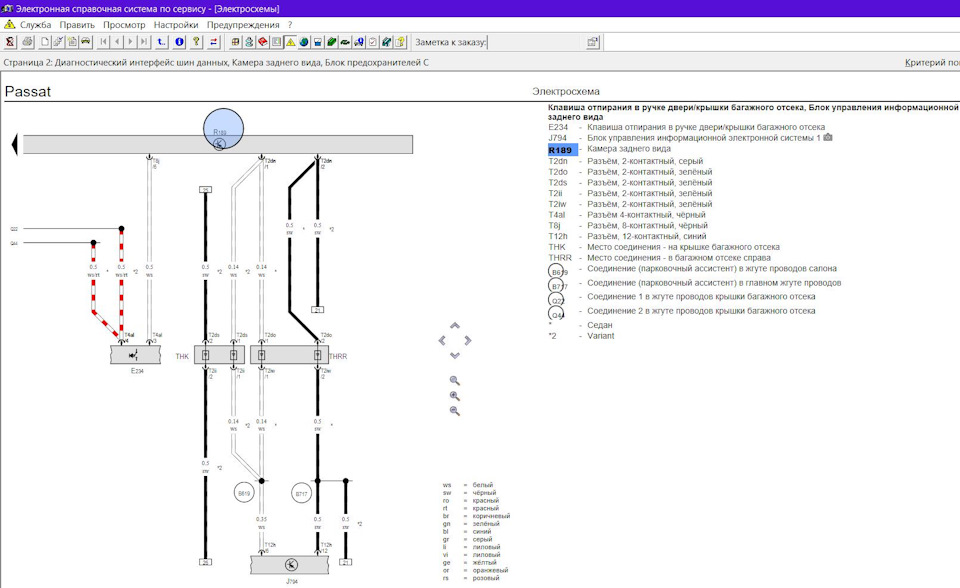This screenshot has width=960, height=588.
Task: Click J794 legend entry
Action: click(557, 138)
